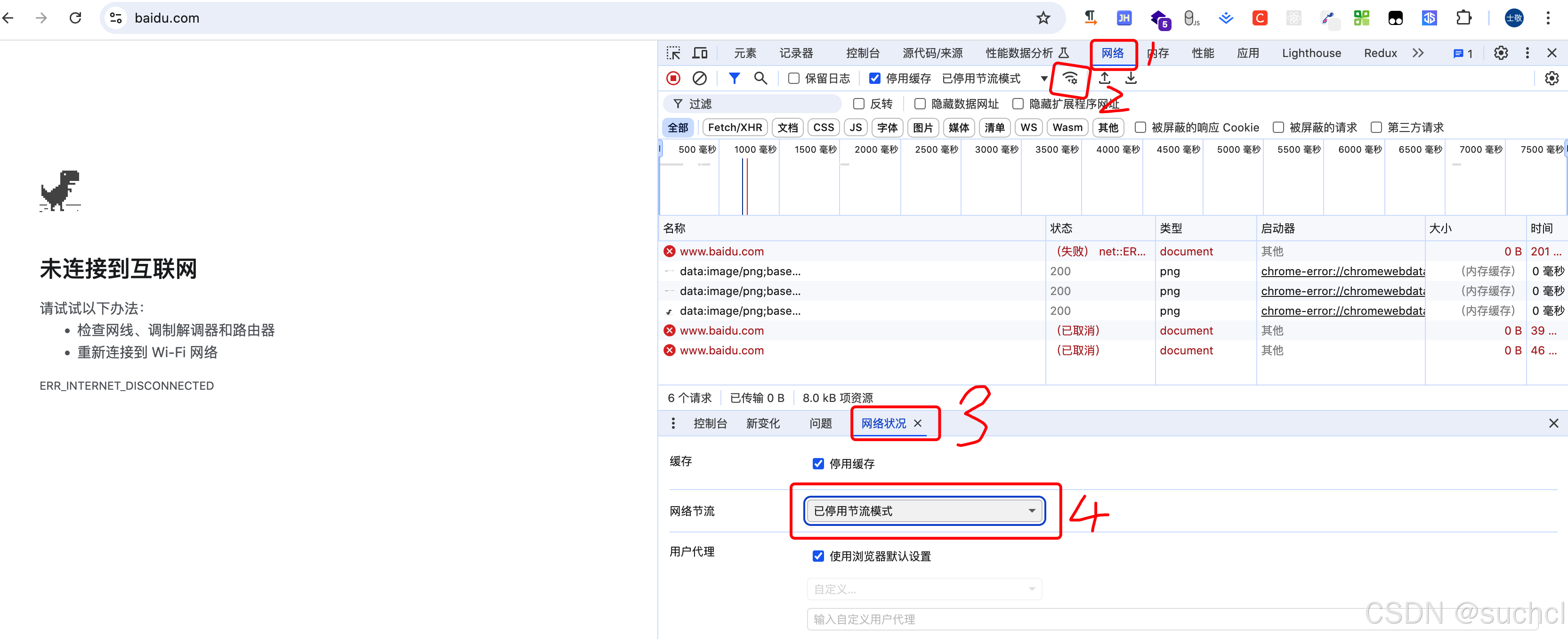Open network search magnifier icon
The width and height of the screenshot is (1568, 639).
760,78
